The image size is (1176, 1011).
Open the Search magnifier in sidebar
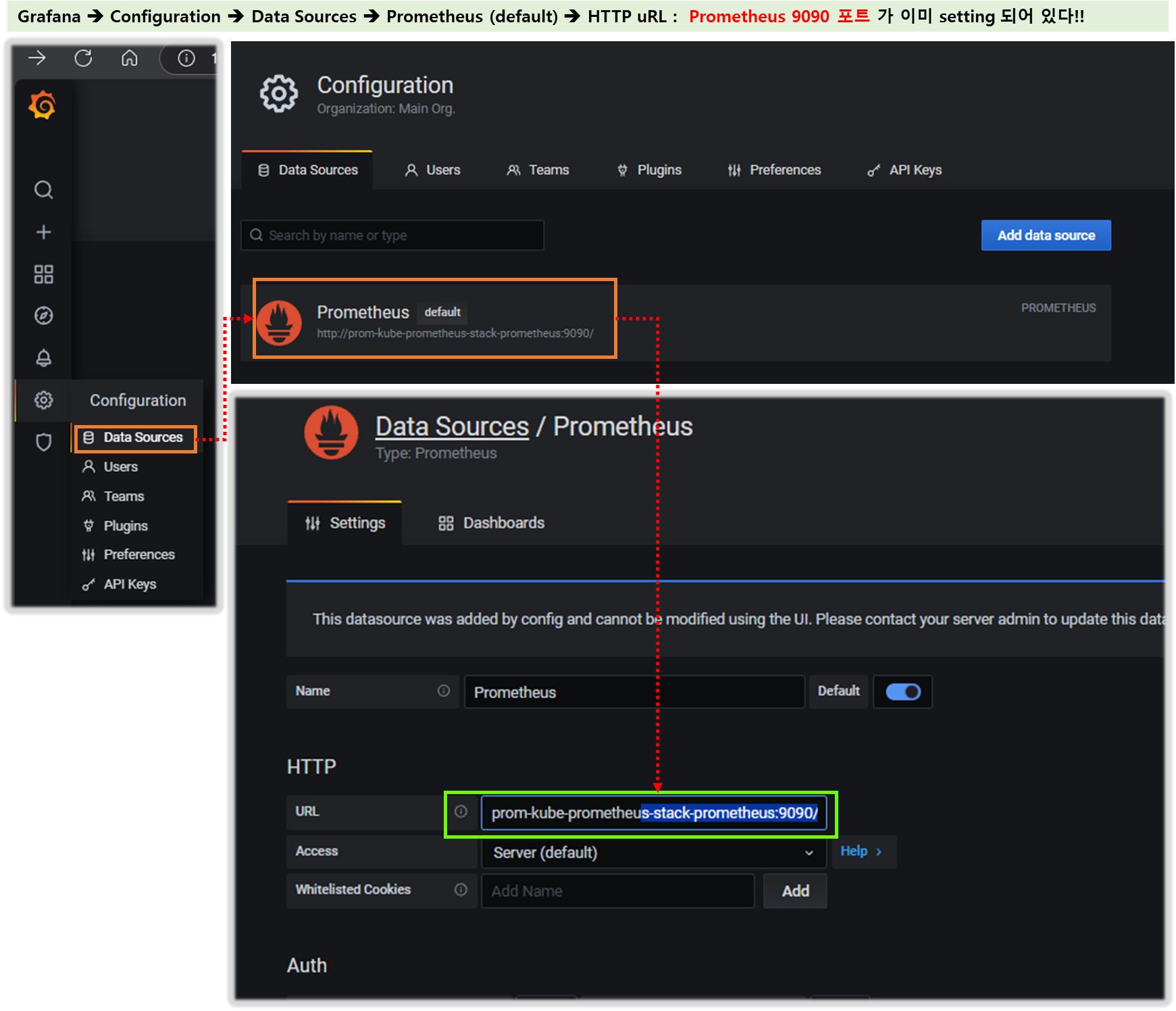[44, 190]
